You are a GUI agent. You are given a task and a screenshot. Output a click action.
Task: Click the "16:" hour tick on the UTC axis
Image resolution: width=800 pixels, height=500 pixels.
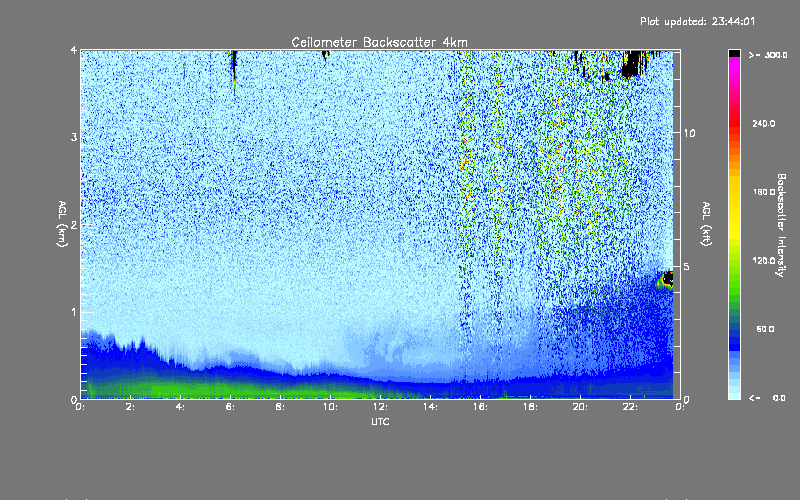point(481,407)
